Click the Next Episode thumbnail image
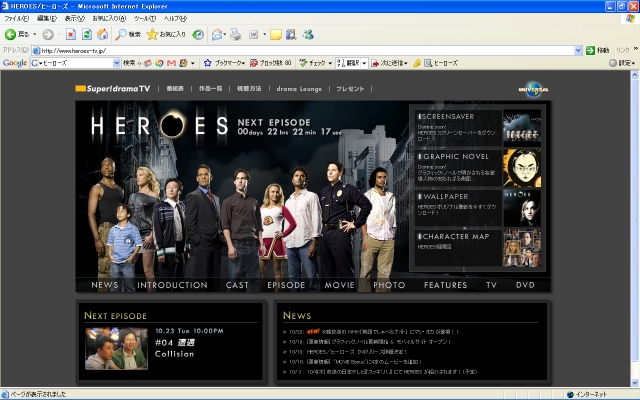Viewport: 640px width, 400px height. point(116,349)
